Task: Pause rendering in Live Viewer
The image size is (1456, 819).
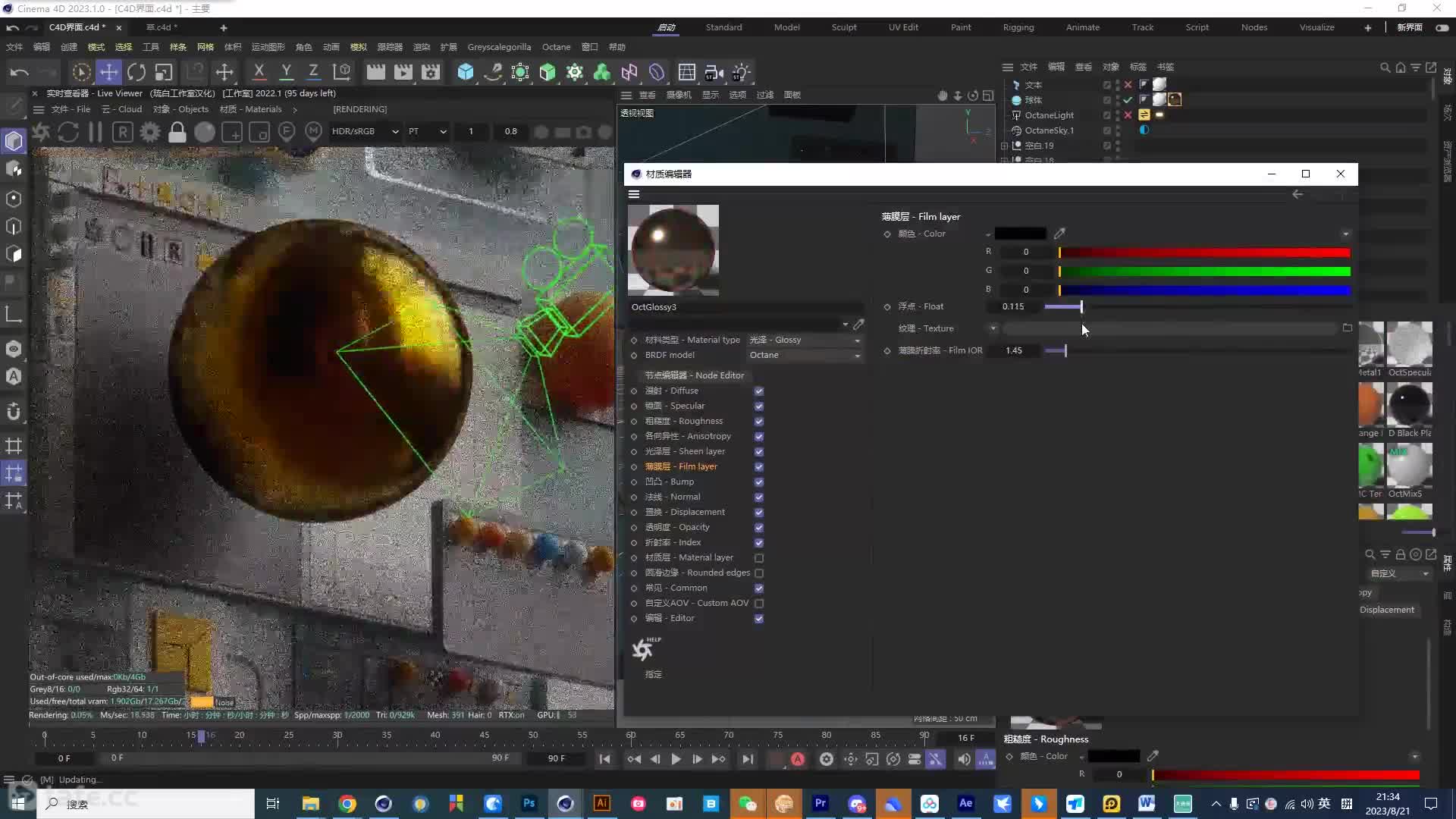Action: [96, 132]
